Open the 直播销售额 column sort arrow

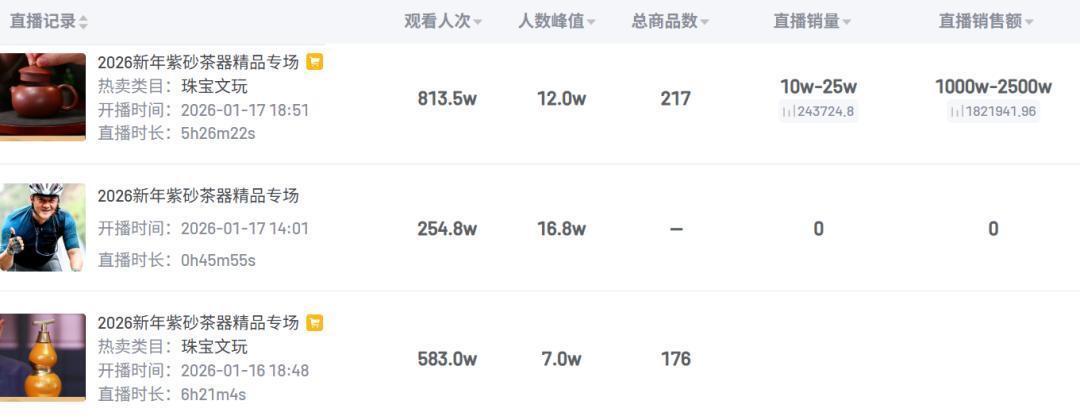coord(1029,22)
